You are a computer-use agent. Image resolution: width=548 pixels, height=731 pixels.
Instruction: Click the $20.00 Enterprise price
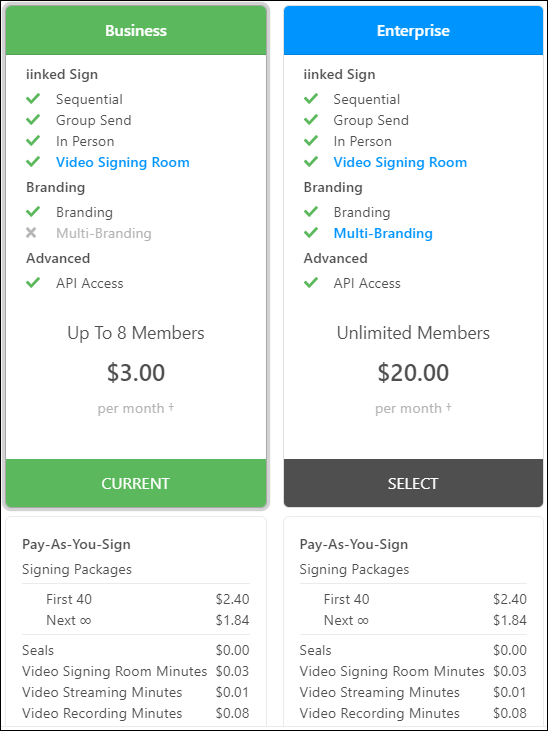tap(413, 372)
